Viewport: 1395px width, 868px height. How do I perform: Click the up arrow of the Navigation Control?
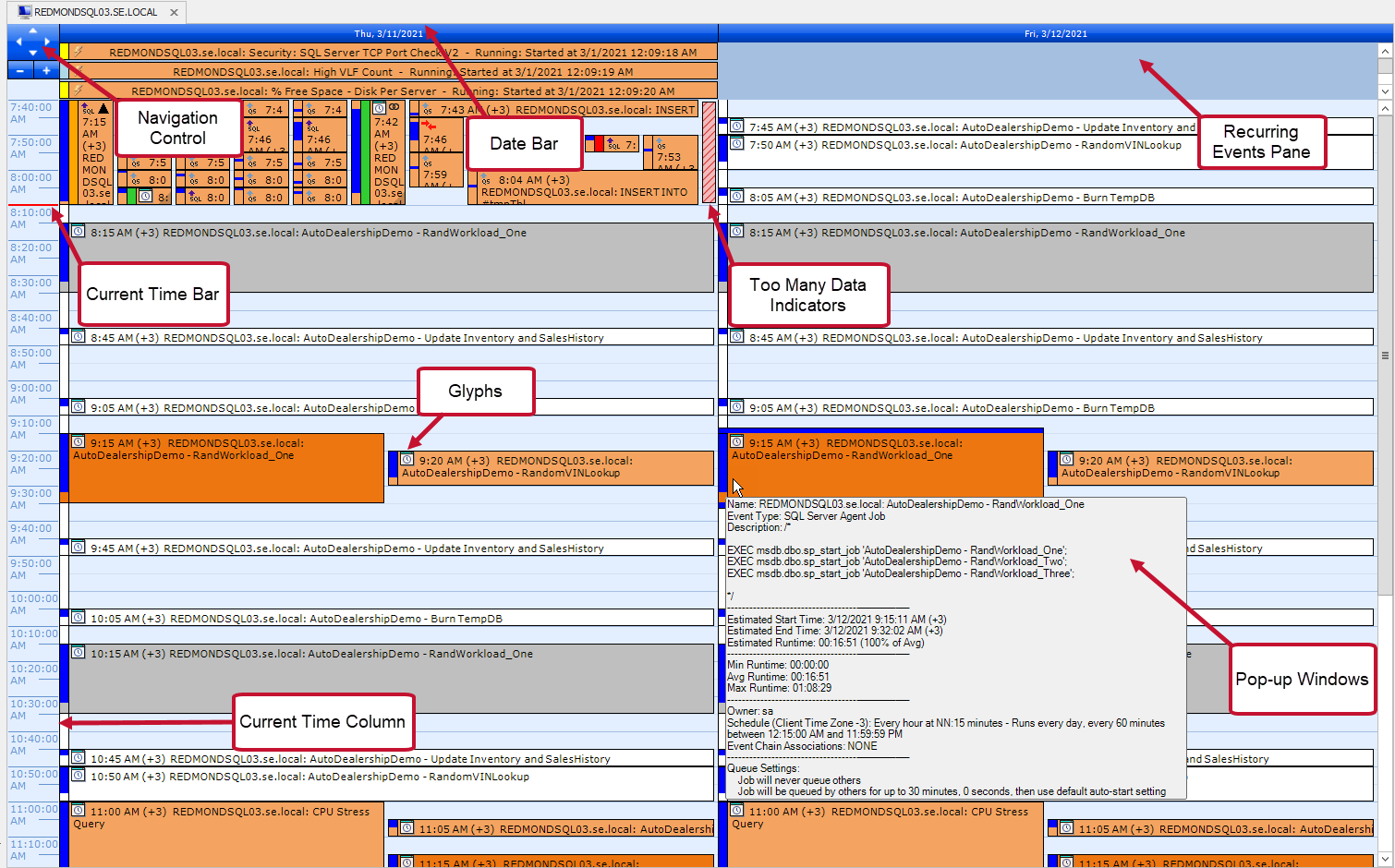(33, 30)
